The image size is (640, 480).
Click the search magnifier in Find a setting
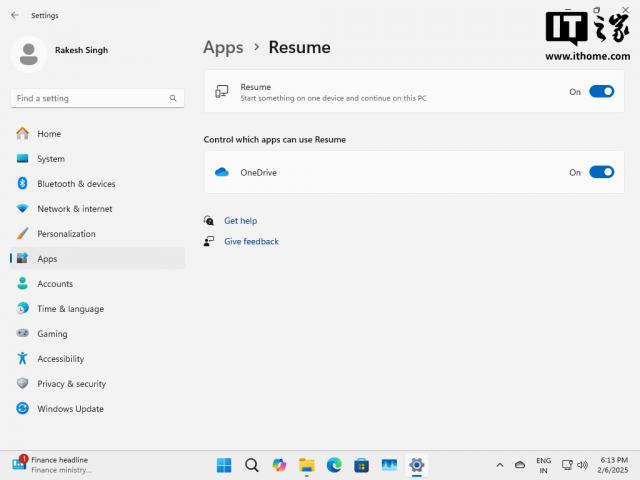pyautogui.click(x=173, y=98)
